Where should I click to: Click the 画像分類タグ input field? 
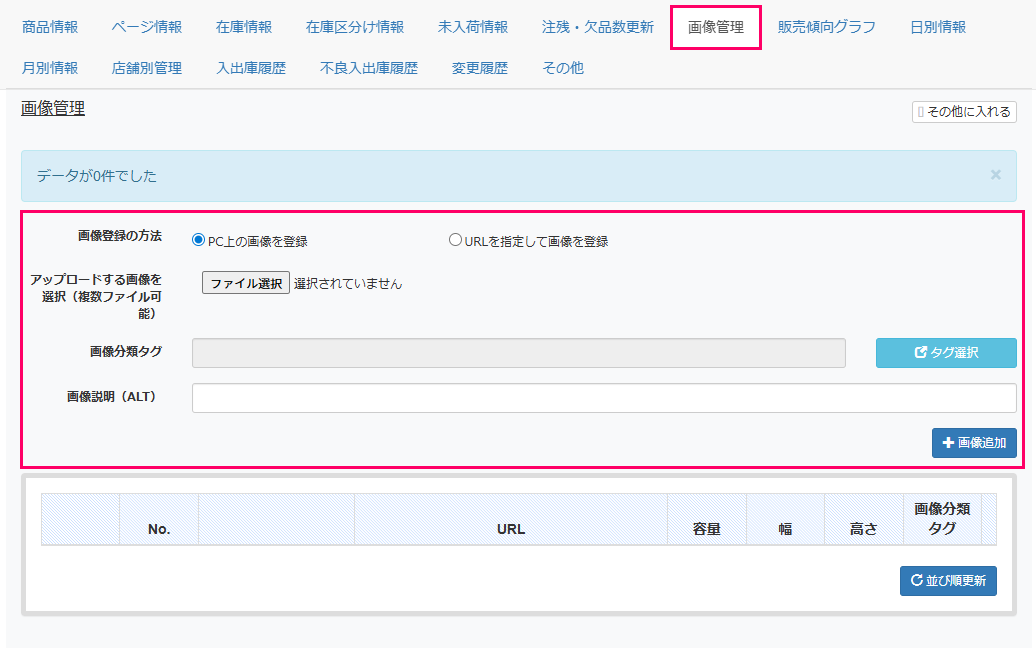click(x=518, y=353)
